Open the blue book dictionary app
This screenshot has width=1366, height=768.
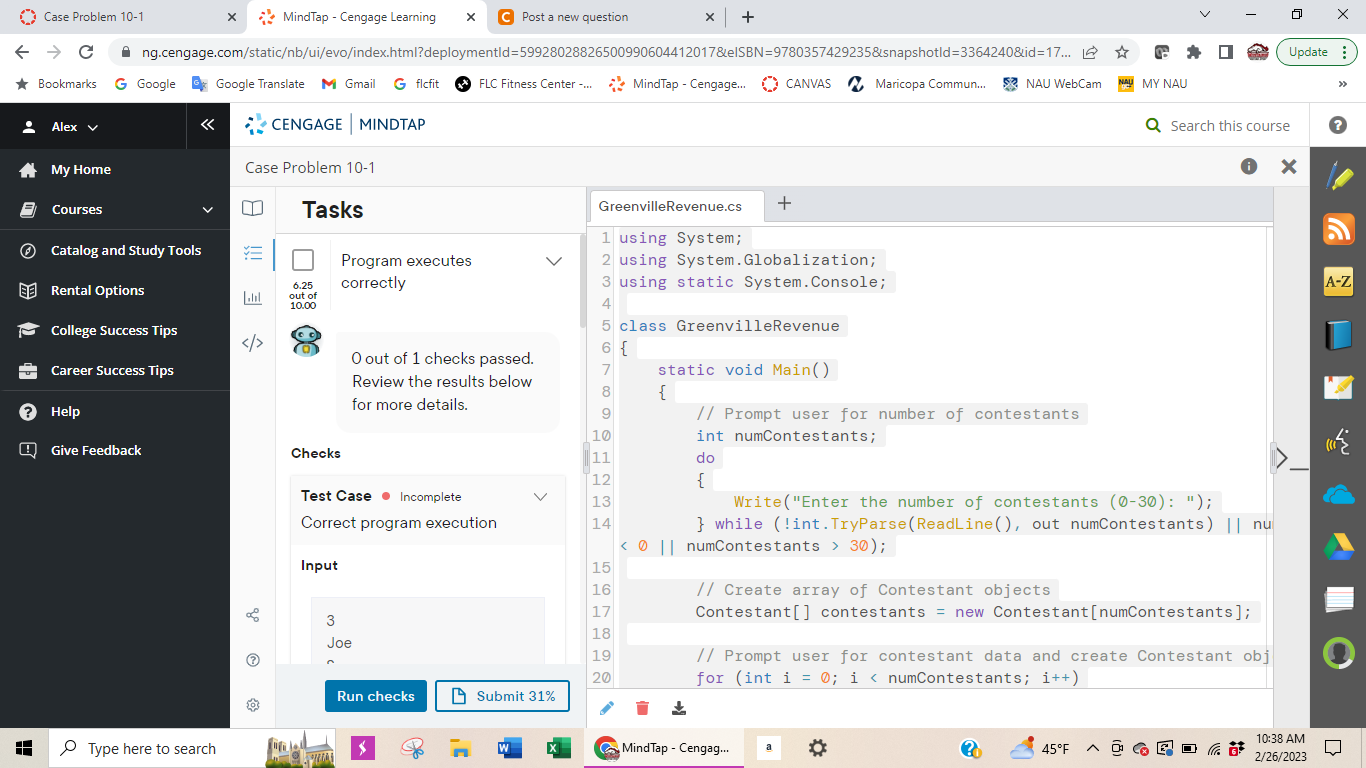(x=1338, y=335)
